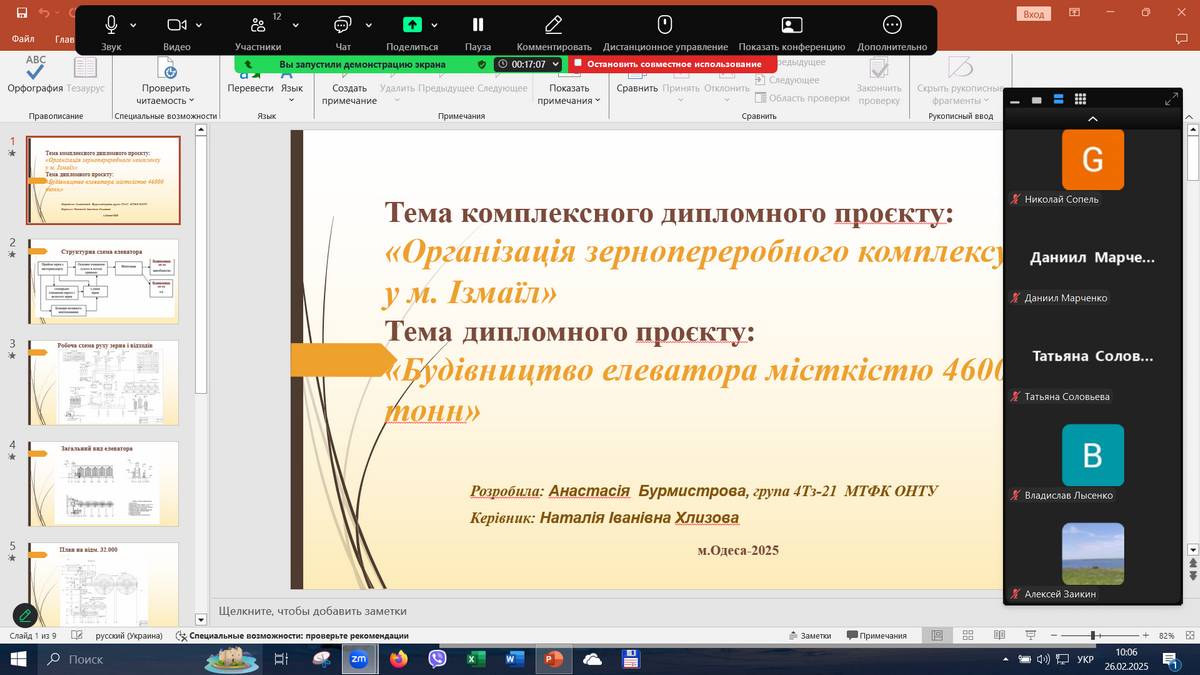This screenshot has width=1200, height=675.
Task: Switch Zoom panel to active-speaker view
Action: coord(1037,100)
